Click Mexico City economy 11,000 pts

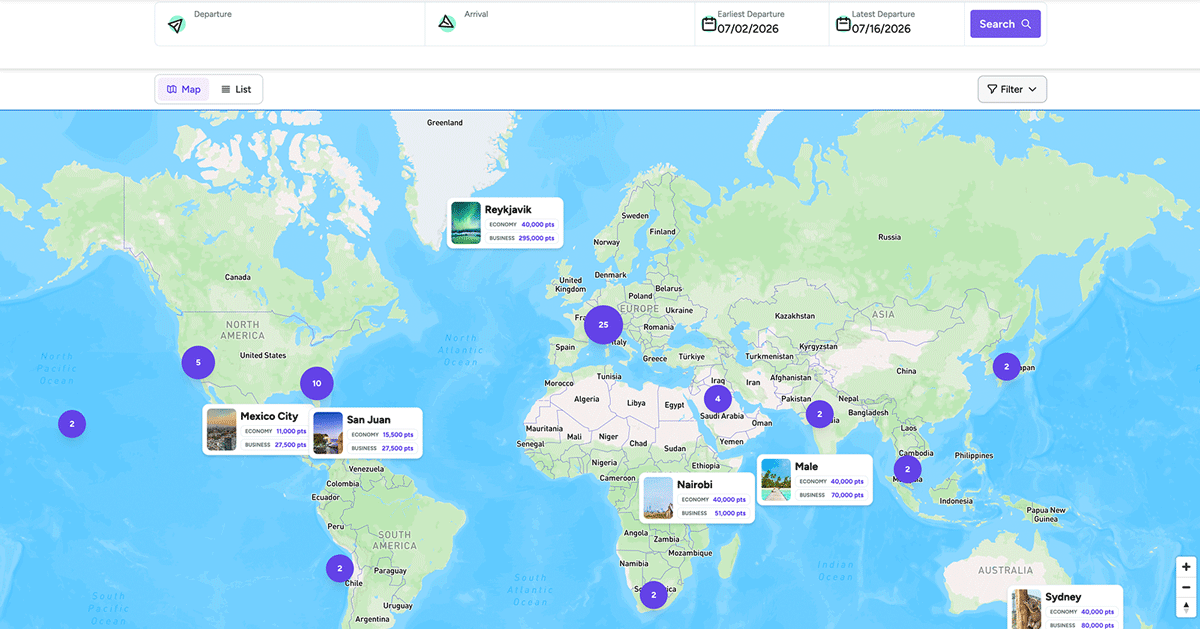tap(291, 431)
